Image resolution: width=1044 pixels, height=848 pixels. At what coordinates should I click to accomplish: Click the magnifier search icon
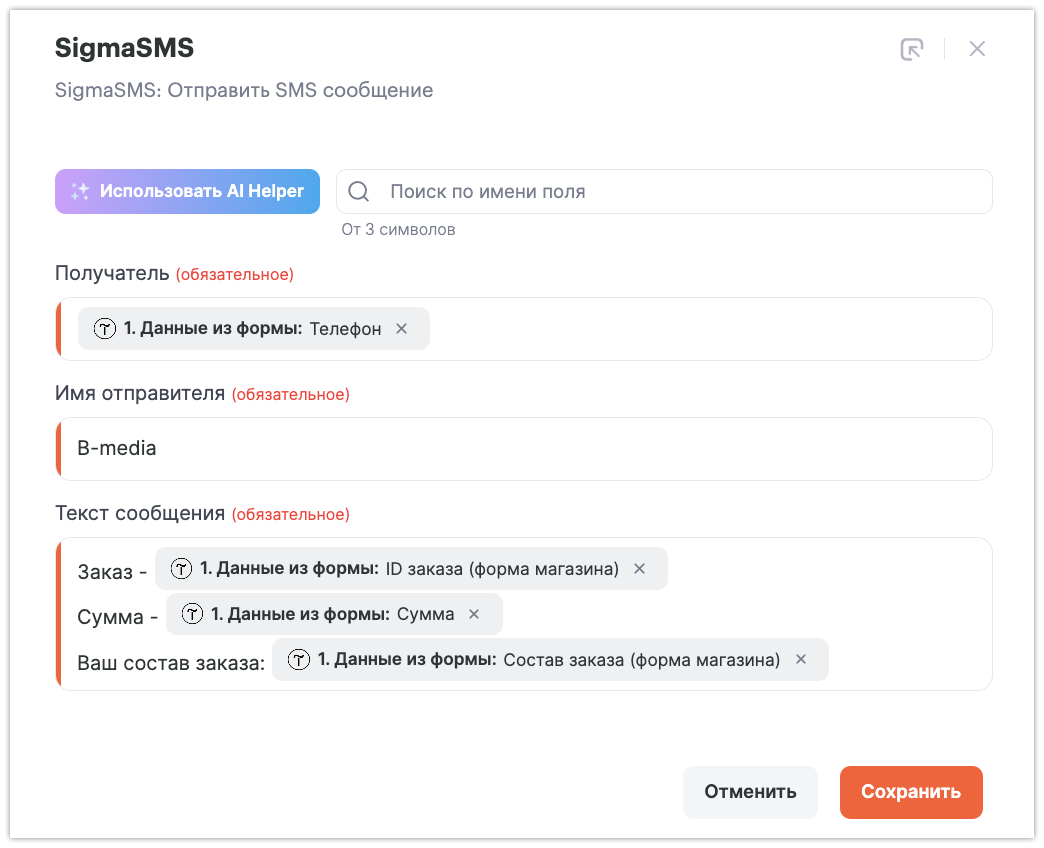click(359, 192)
